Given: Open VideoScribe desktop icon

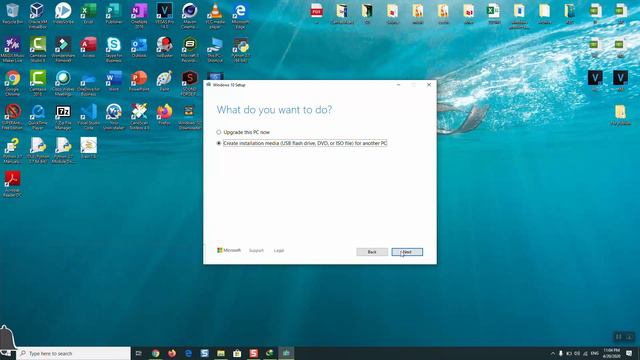Looking at the screenshot, I should tap(63, 13).
